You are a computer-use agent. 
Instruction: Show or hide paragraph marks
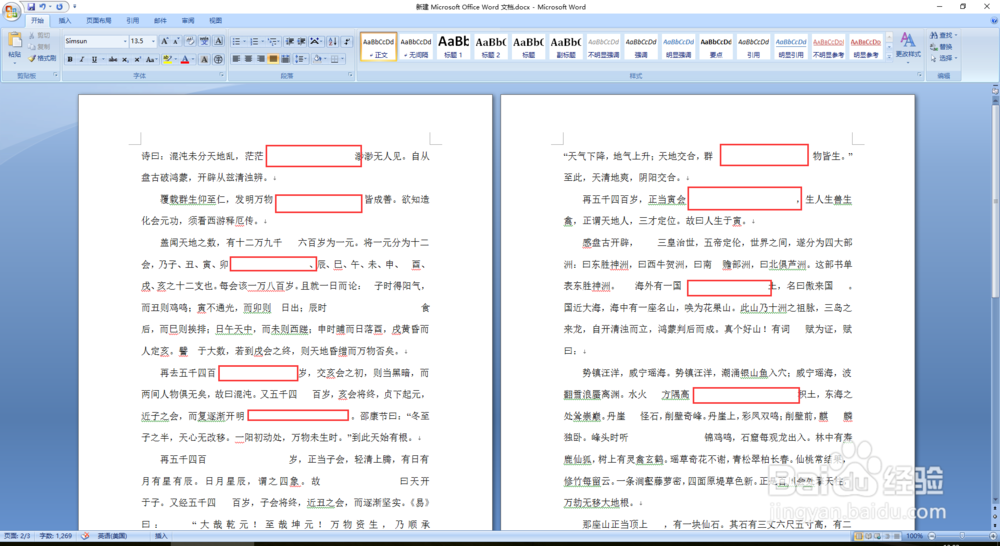coord(347,41)
